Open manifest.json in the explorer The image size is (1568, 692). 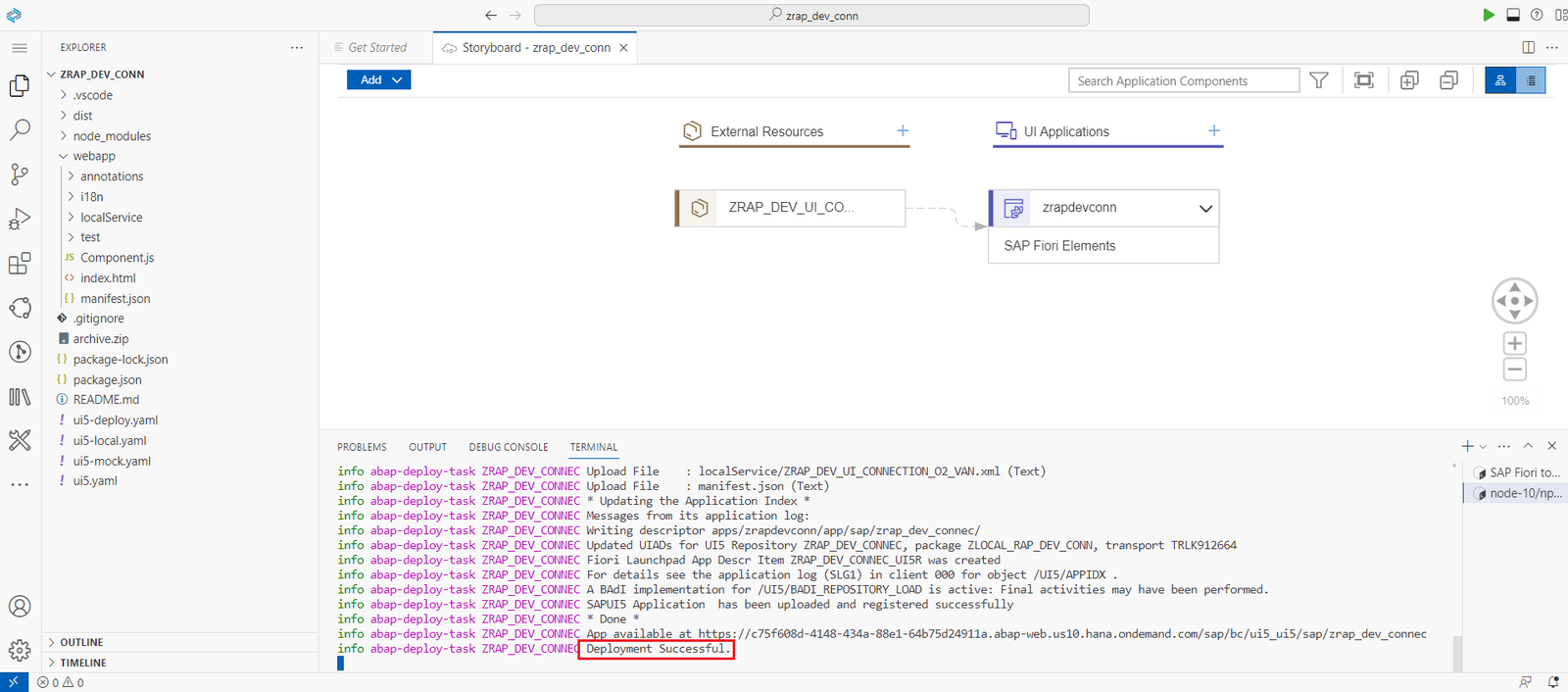tap(115, 299)
